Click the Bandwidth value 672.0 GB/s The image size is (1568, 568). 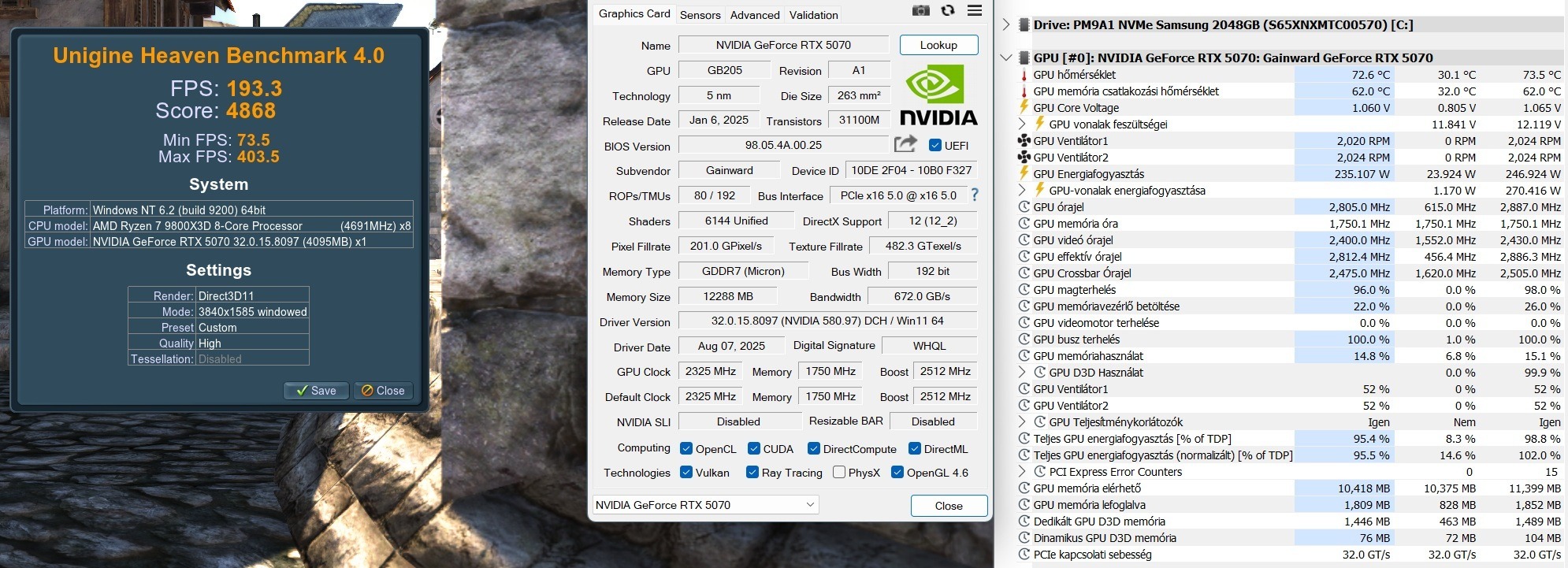click(x=922, y=296)
